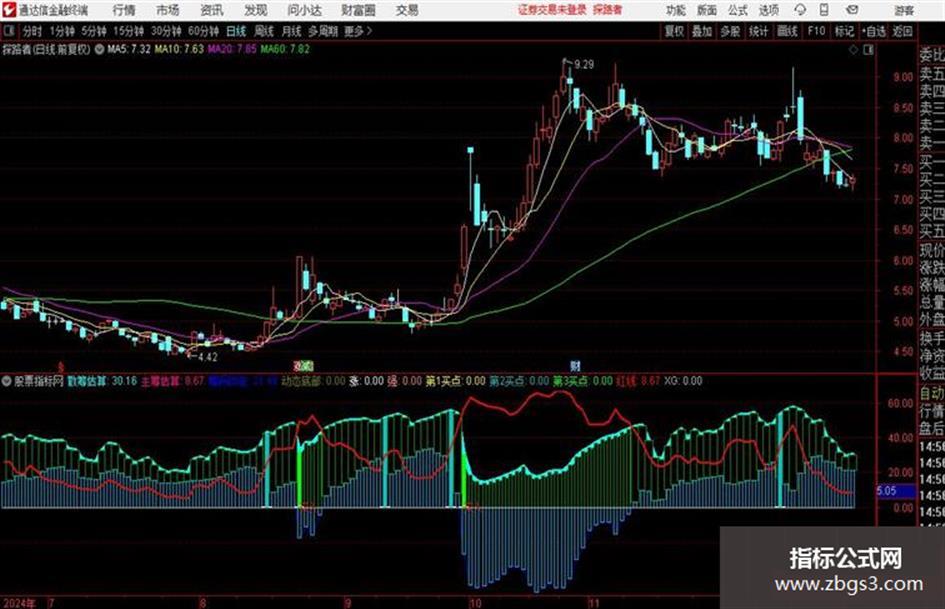
Task: Open the 行情 menu
Action: point(124,10)
